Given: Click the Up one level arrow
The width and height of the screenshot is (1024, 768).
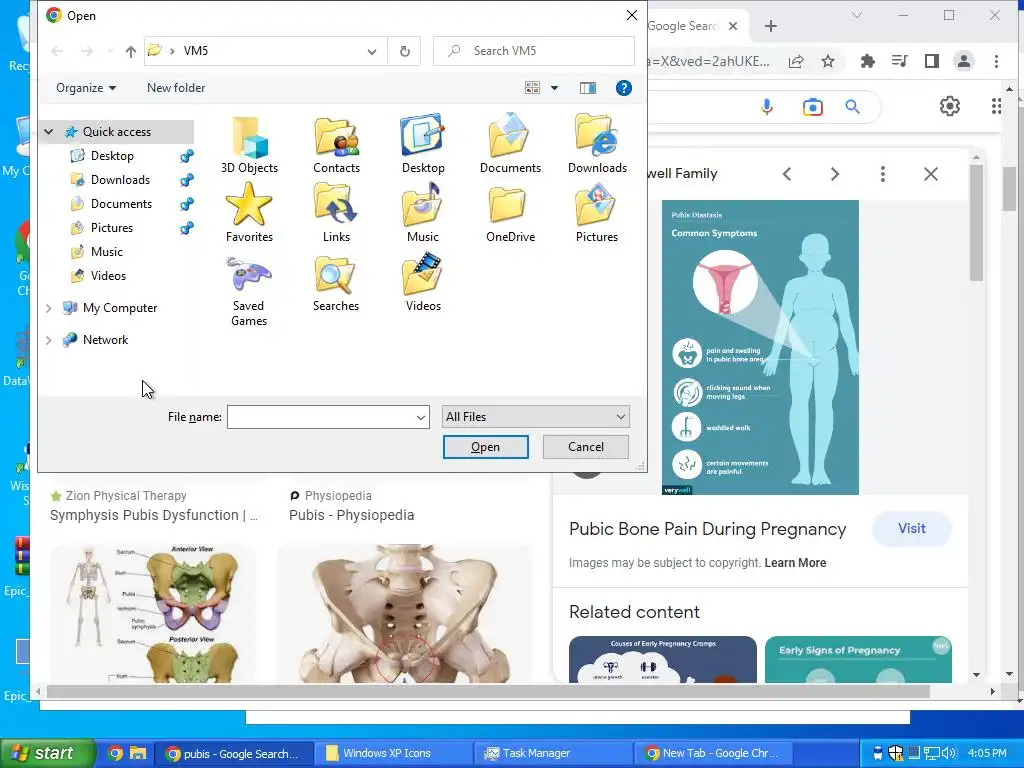Looking at the screenshot, I should click(131, 51).
